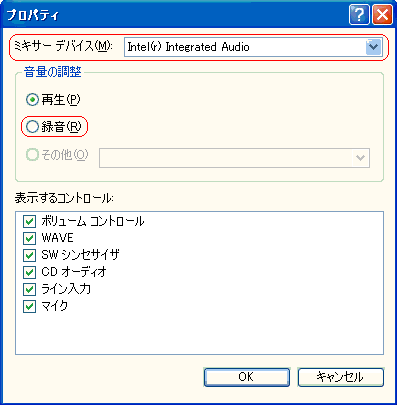397x405 pixels.
Task: Uncheck the CD オーディオ checkbox
Action: coord(29,272)
